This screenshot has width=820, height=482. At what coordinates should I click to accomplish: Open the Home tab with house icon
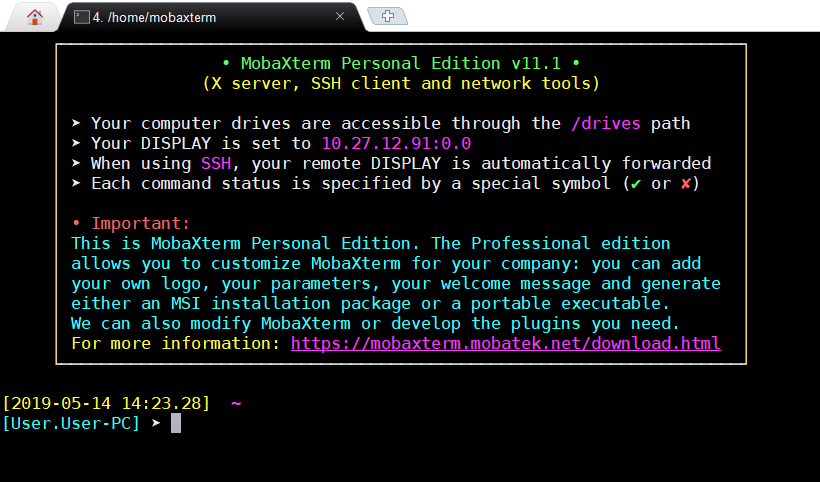coord(35,17)
